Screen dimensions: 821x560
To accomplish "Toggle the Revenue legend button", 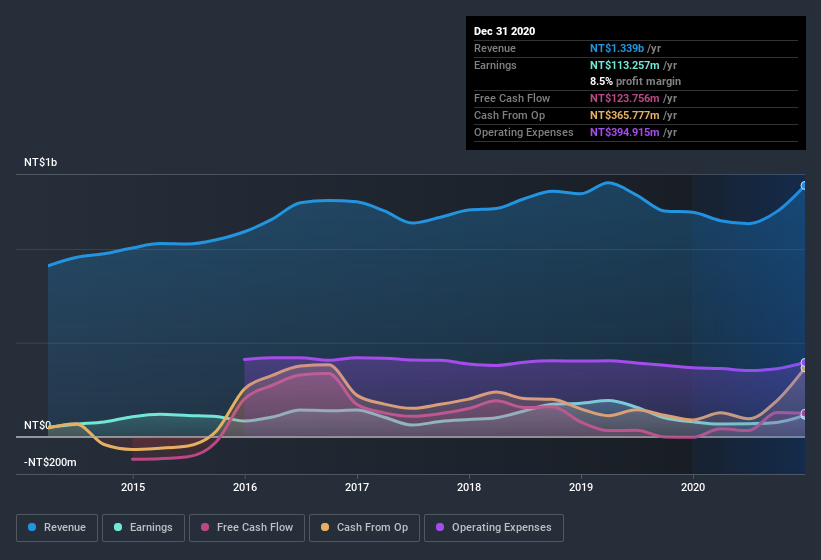I will 57,527.
